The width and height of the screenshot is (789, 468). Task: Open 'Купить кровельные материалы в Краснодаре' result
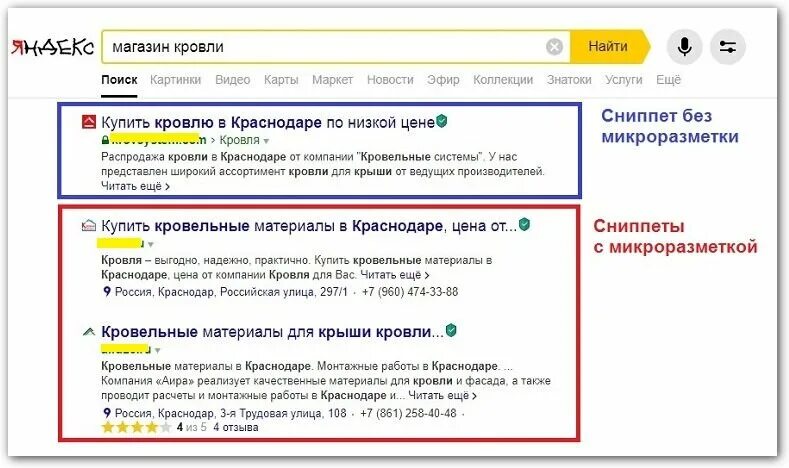[x=309, y=226]
